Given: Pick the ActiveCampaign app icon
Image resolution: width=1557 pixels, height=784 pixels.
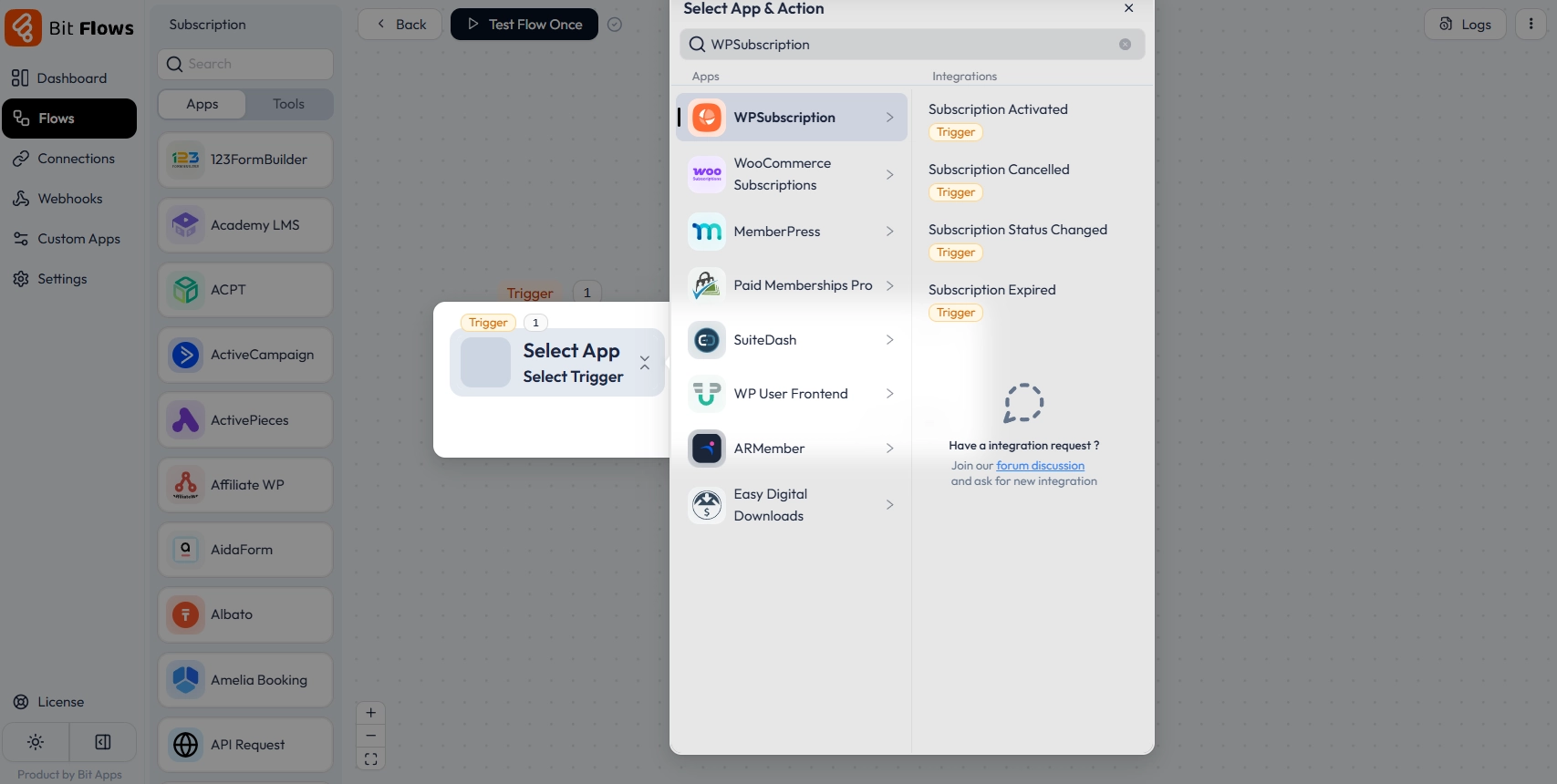Looking at the screenshot, I should point(186,355).
